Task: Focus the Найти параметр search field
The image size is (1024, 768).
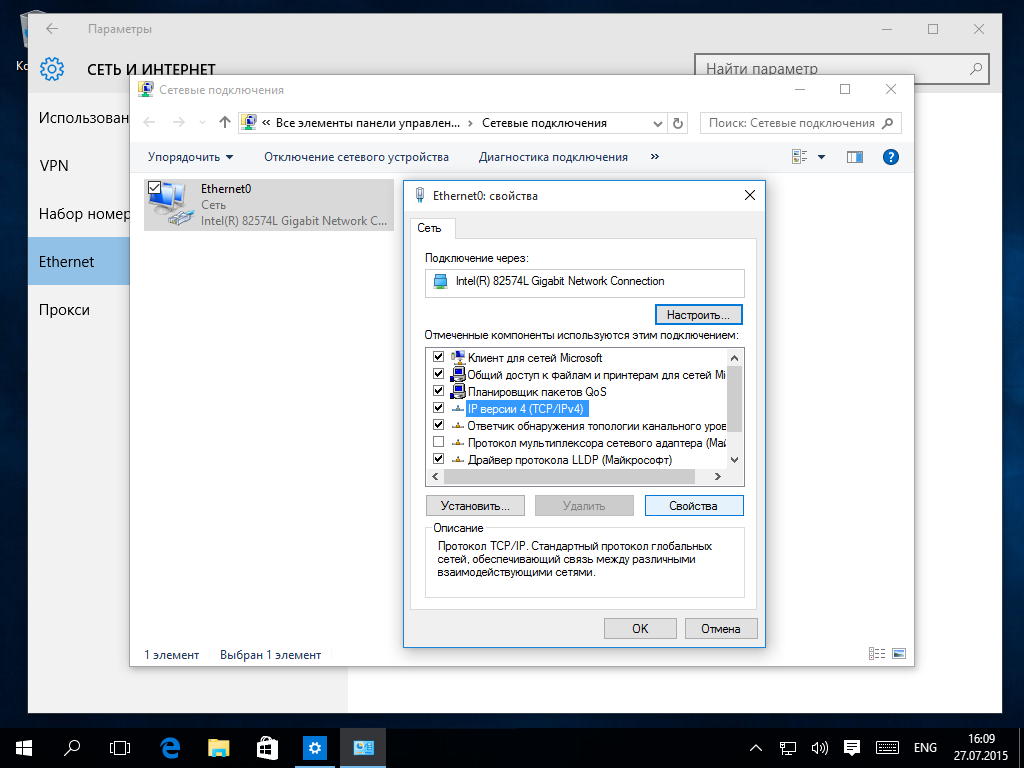Action: pyautogui.click(x=841, y=68)
